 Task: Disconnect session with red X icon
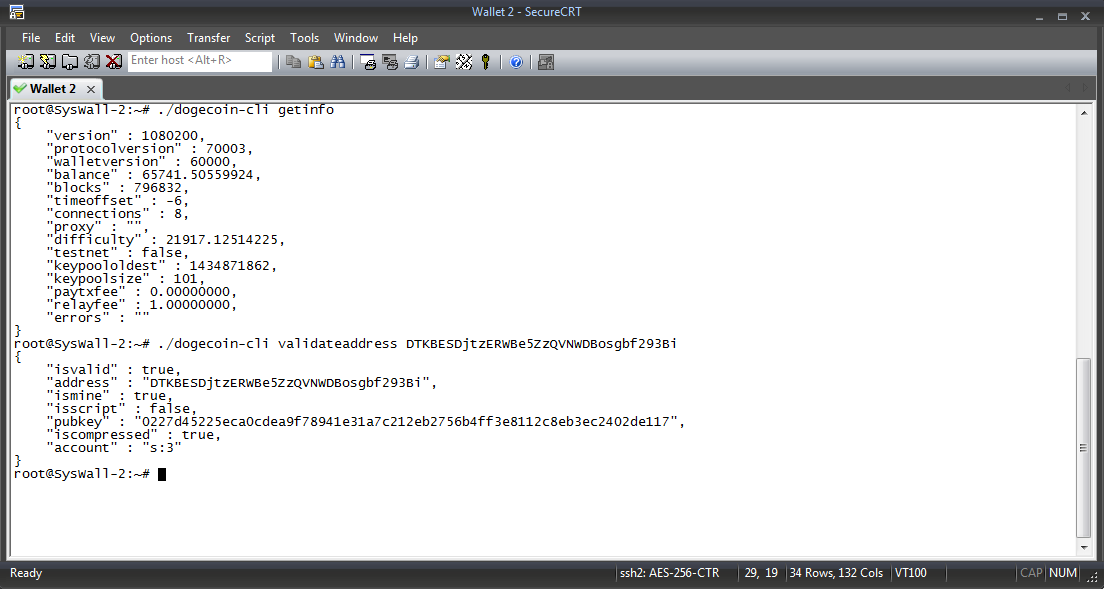113,62
